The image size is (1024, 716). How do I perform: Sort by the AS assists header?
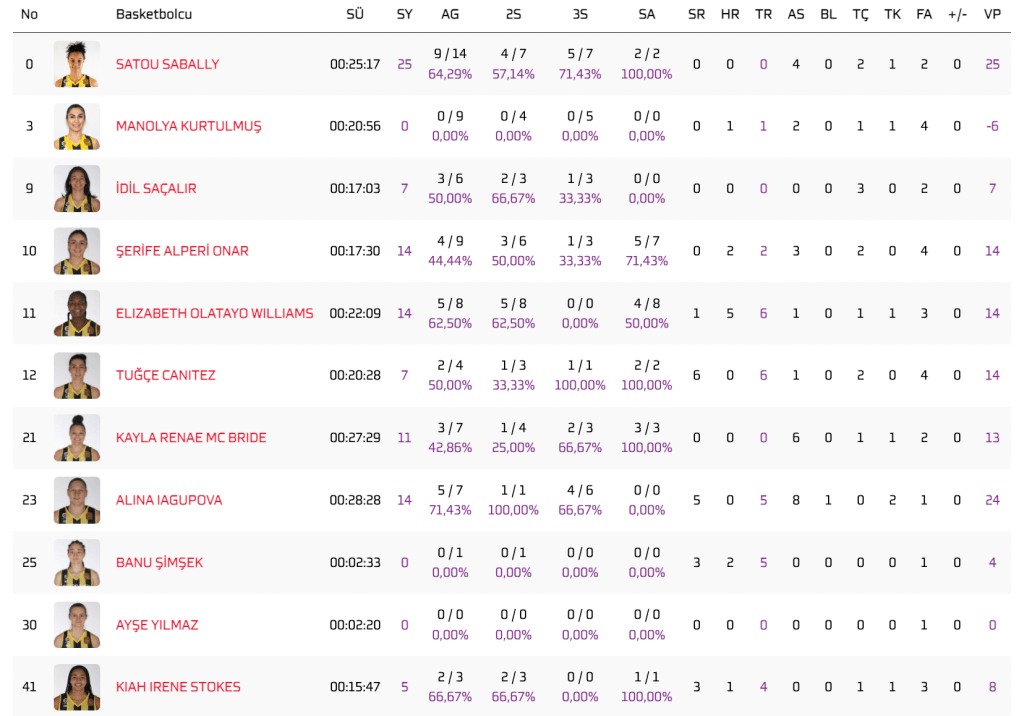[796, 14]
